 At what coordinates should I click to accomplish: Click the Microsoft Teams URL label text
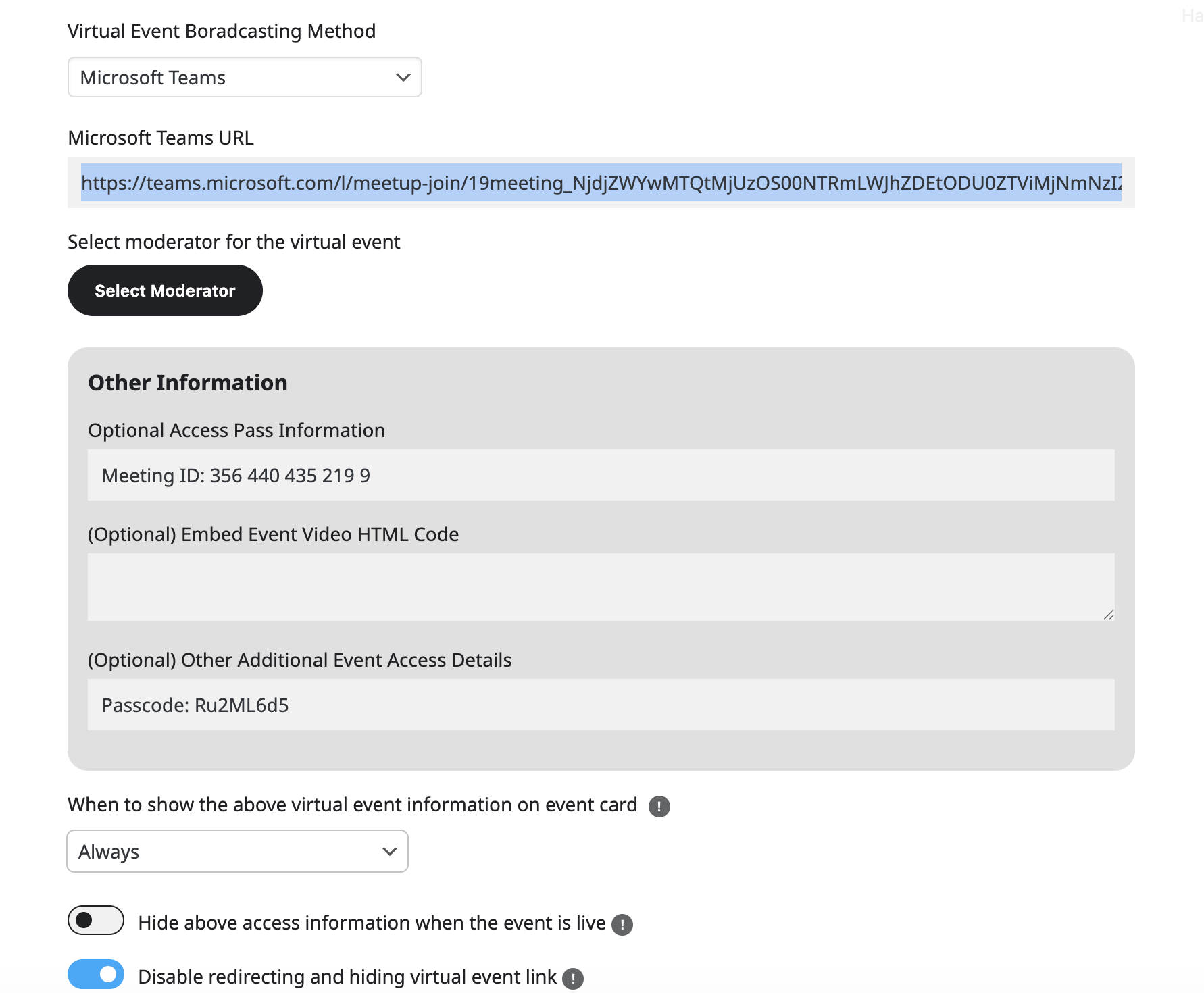coord(161,138)
